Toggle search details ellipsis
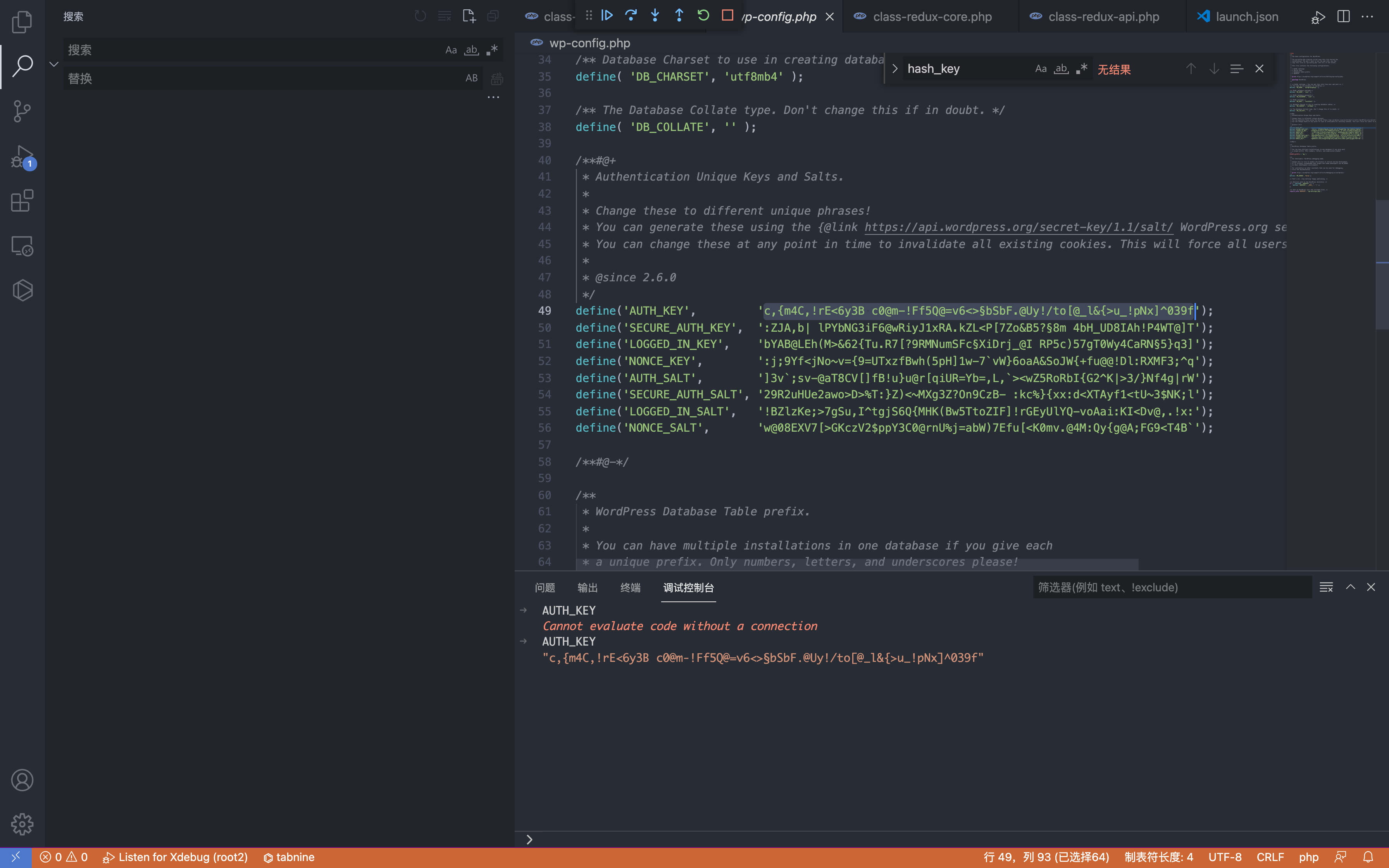Viewport: 1389px width, 868px height. point(493,98)
